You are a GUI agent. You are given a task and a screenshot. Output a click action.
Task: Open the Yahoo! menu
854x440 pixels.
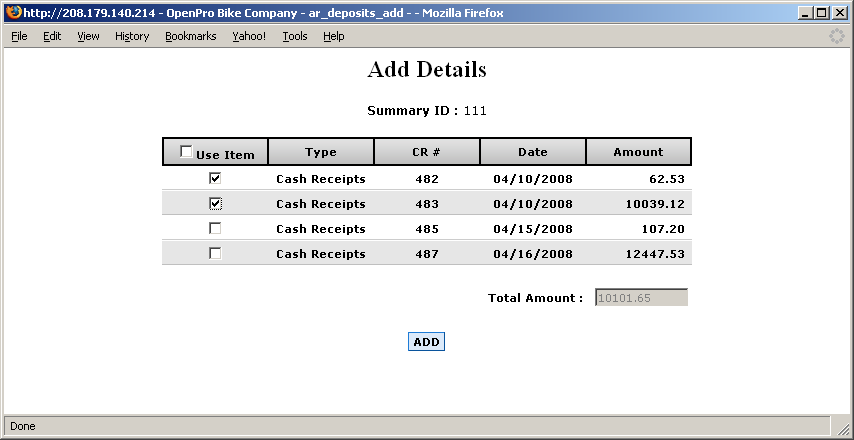click(249, 36)
